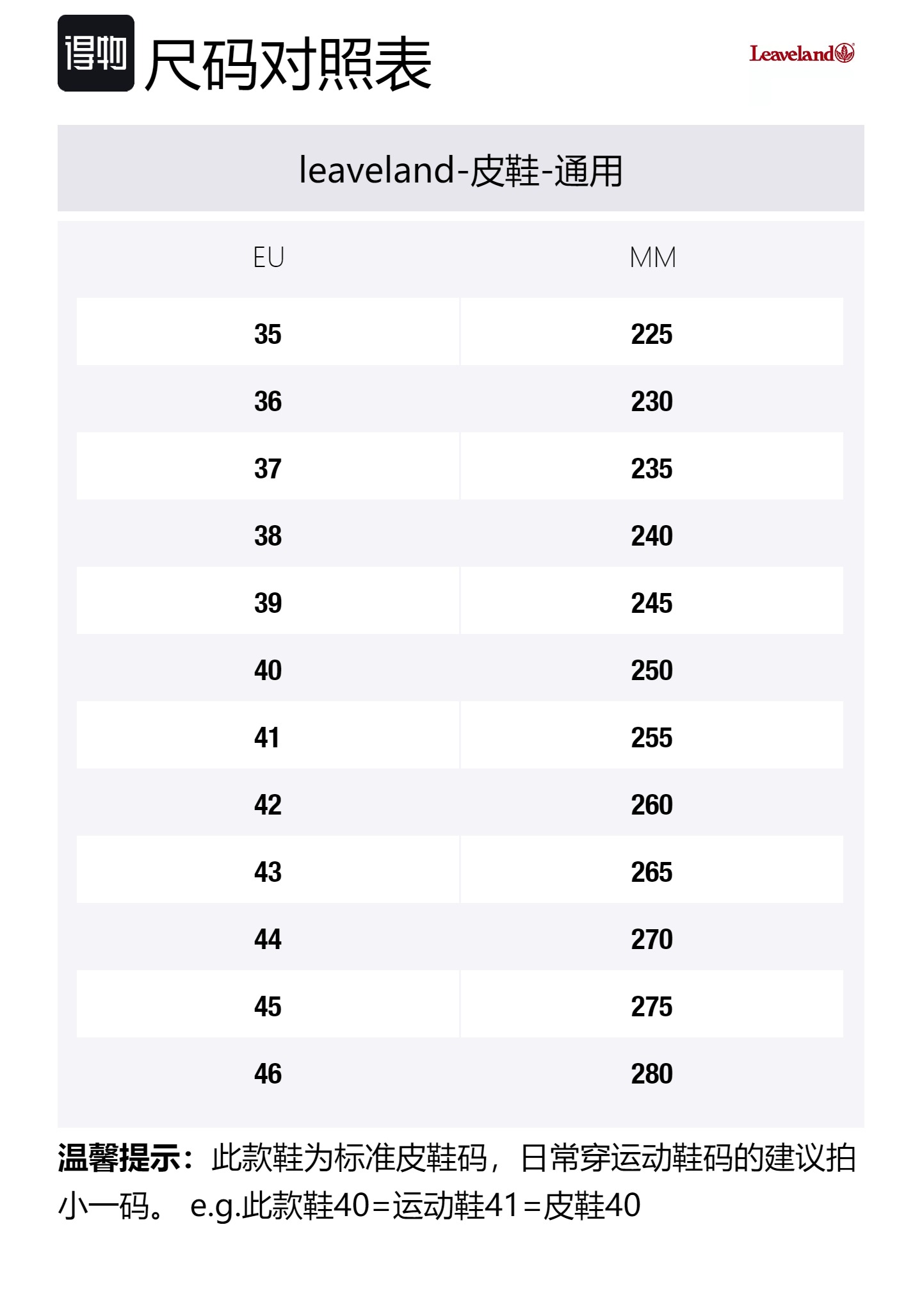Select EU size 40 cell
The height and width of the screenshot is (1316, 922).
click(268, 670)
